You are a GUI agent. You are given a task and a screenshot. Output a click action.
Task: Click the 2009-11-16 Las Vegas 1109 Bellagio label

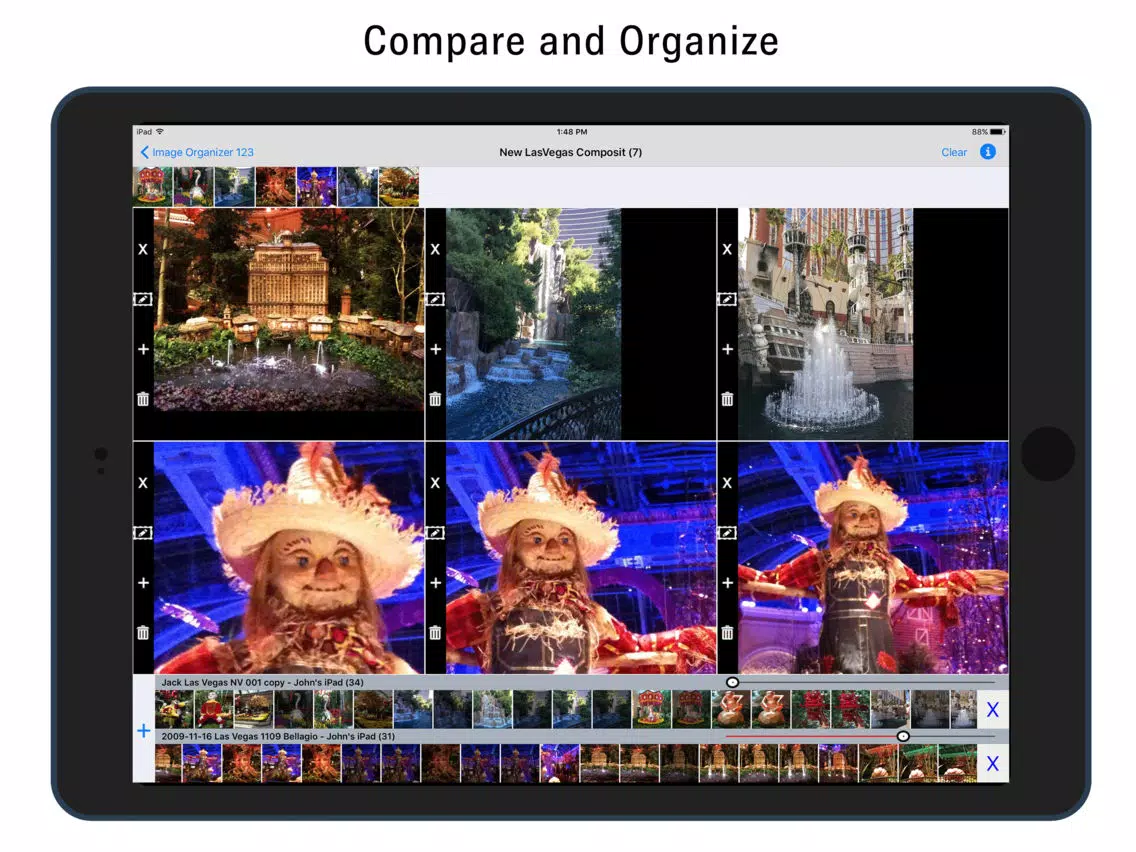(x=278, y=736)
